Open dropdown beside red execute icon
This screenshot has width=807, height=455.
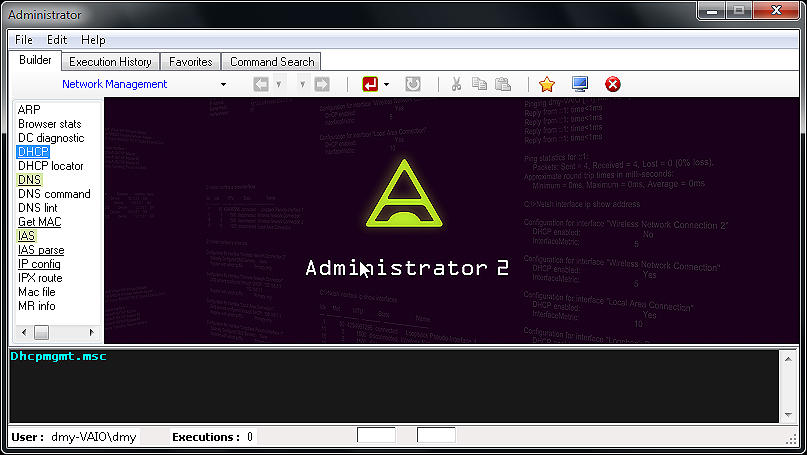click(x=387, y=84)
